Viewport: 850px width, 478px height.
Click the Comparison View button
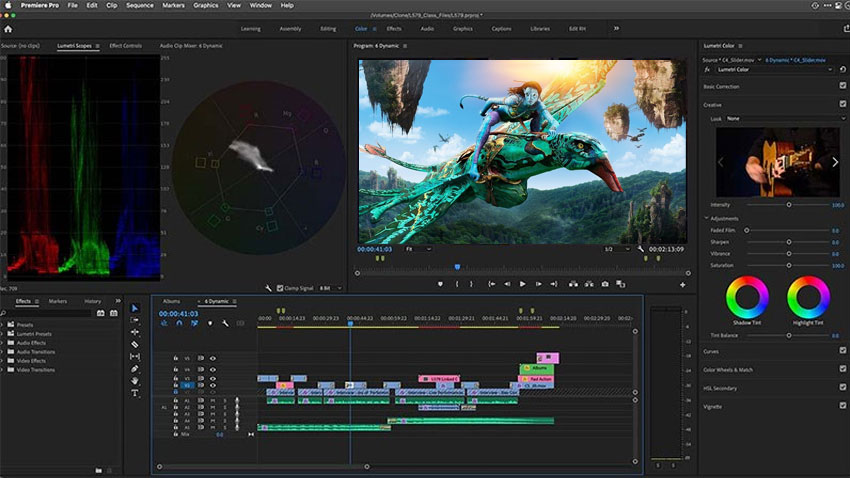[621, 284]
